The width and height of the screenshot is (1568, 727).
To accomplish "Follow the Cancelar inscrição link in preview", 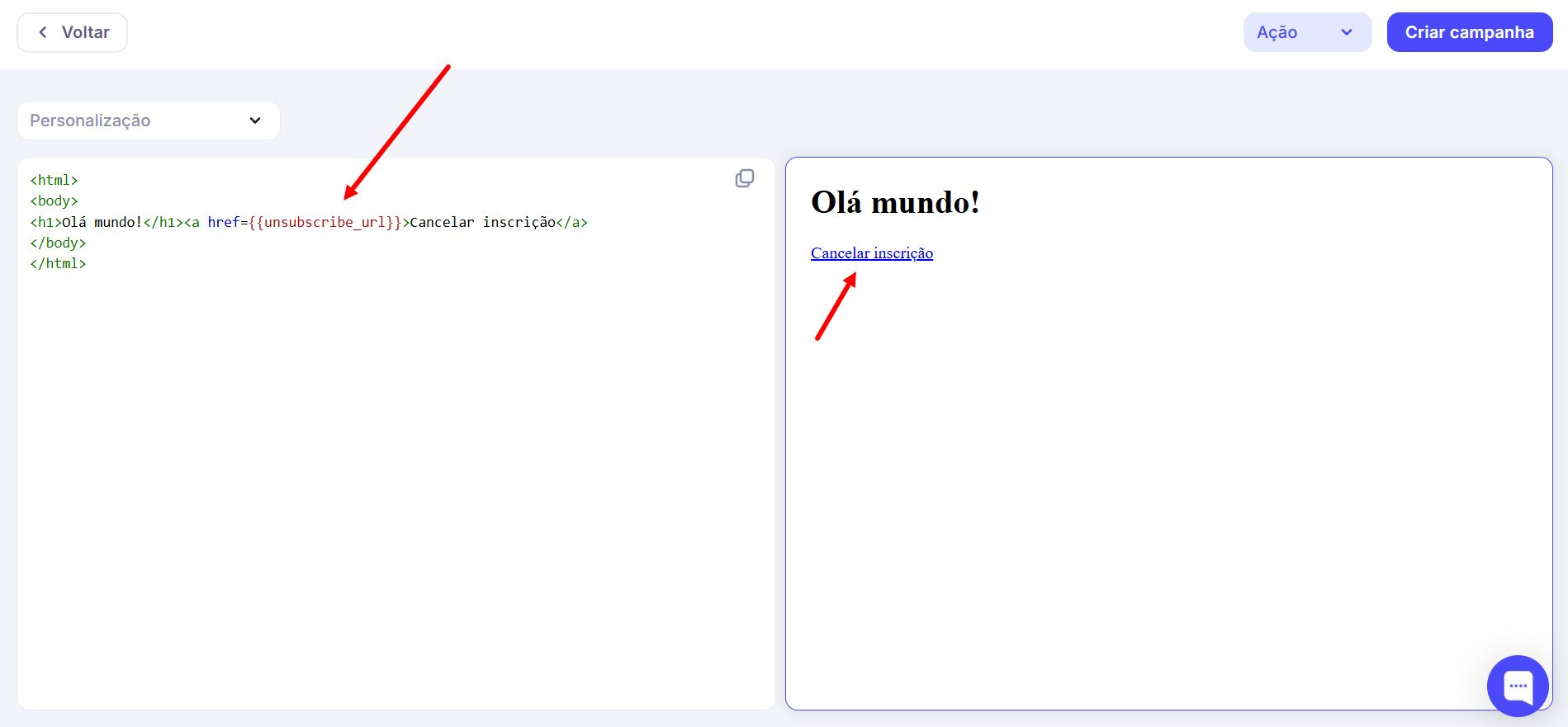I will click(x=871, y=253).
